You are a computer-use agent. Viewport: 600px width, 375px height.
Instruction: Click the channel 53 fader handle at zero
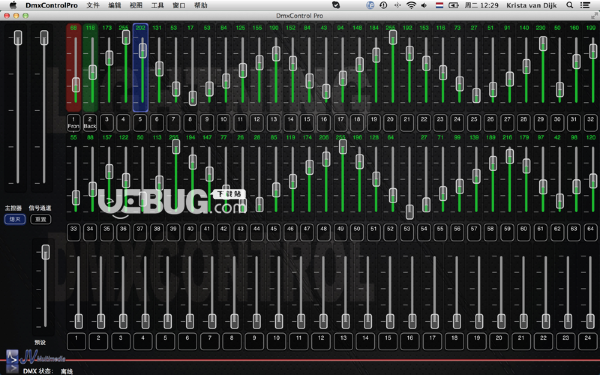pos(409,212)
